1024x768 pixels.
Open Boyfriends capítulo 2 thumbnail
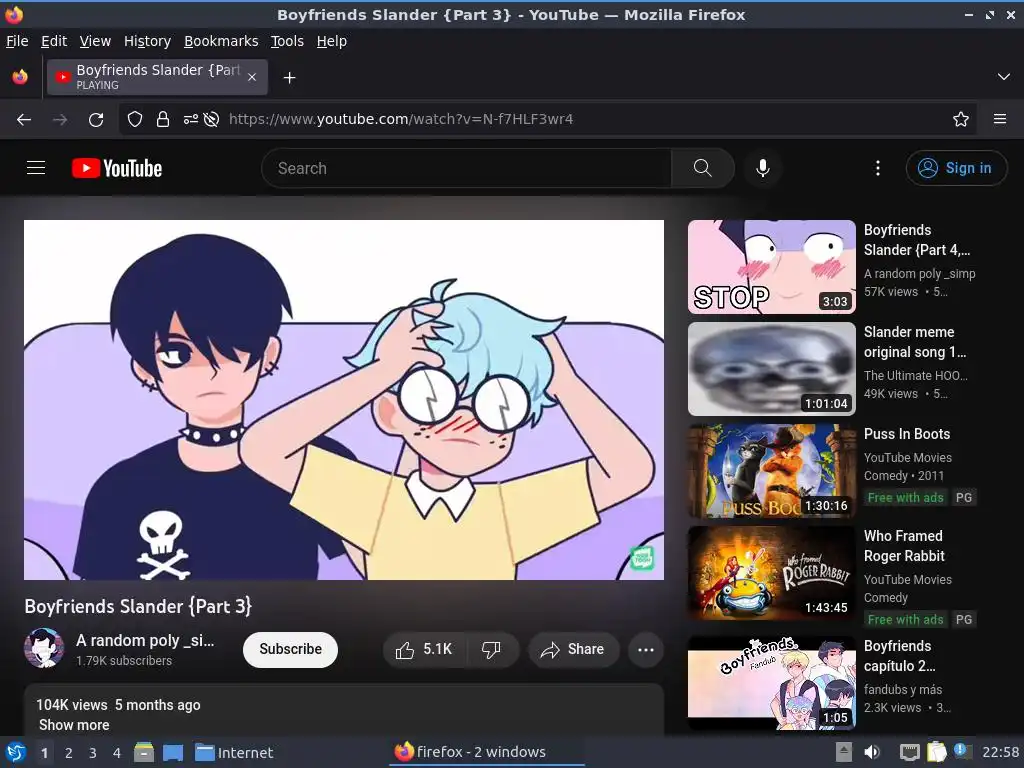click(772, 683)
